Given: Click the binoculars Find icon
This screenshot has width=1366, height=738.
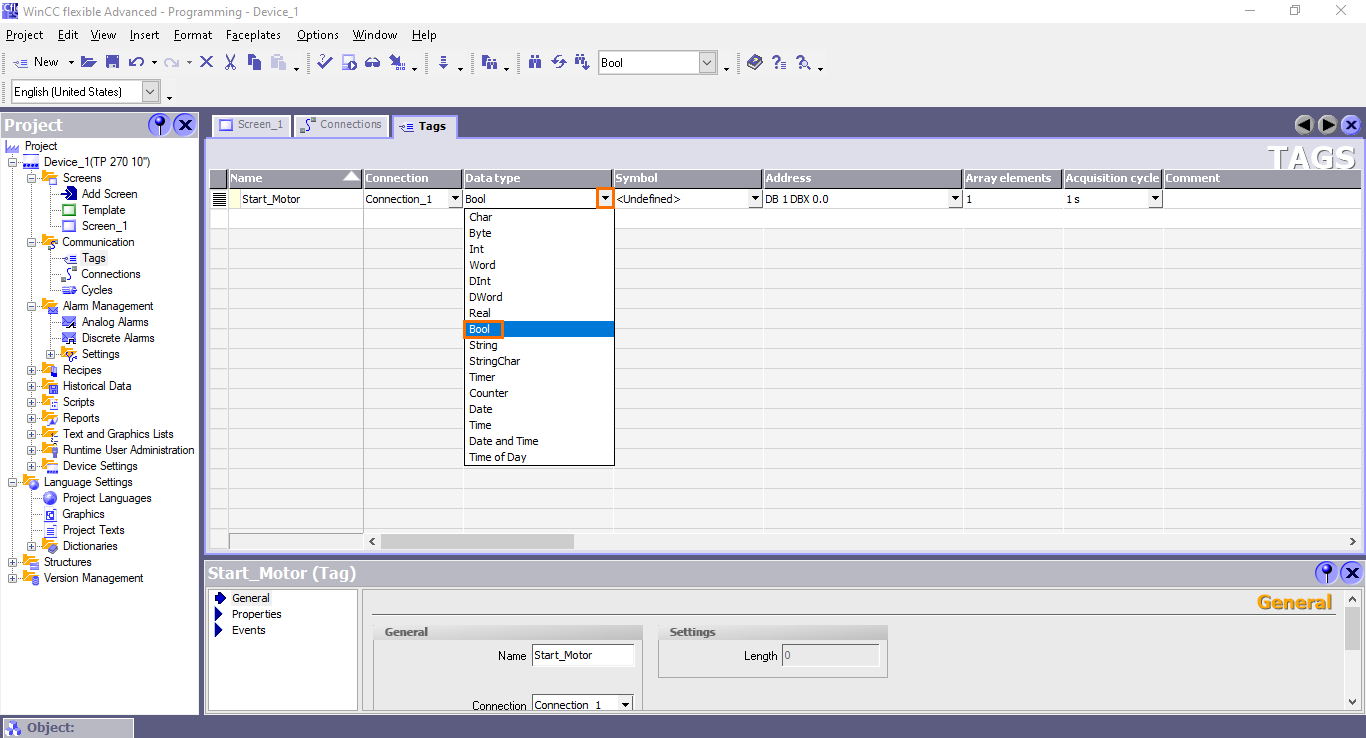Looking at the screenshot, I should point(535,62).
